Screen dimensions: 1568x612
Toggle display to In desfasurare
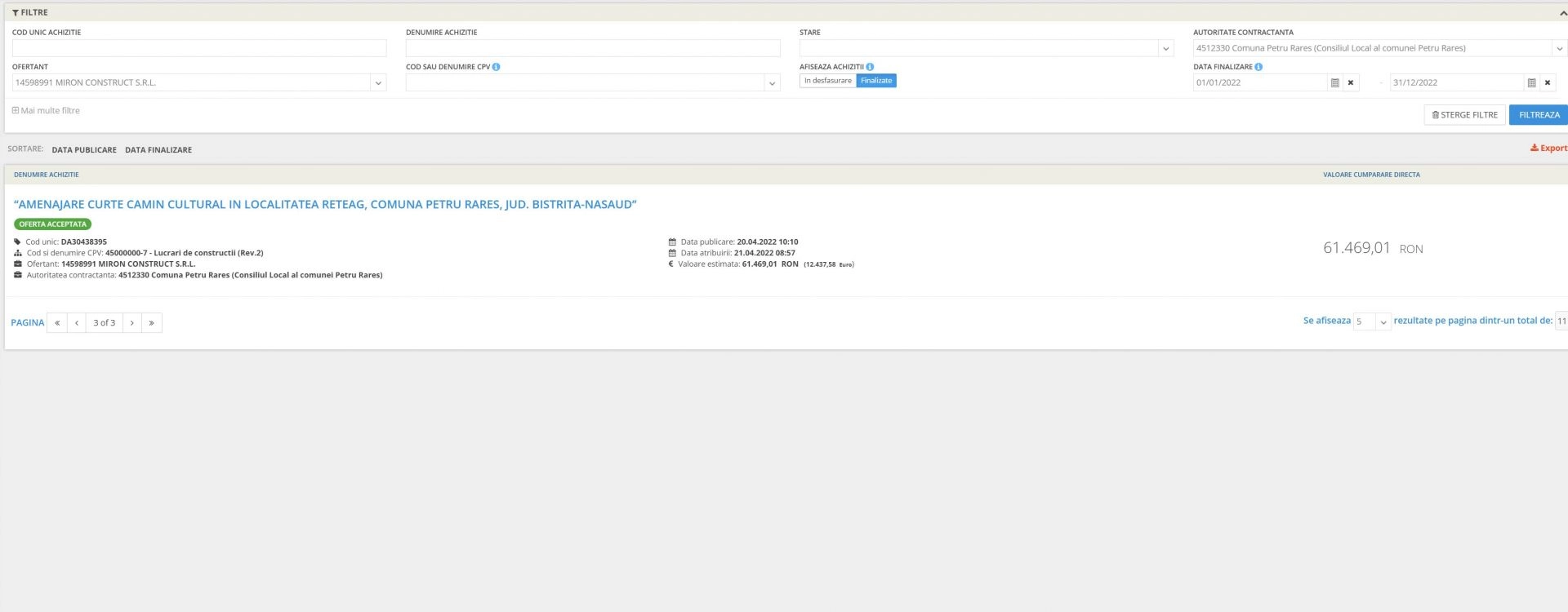[827, 81]
